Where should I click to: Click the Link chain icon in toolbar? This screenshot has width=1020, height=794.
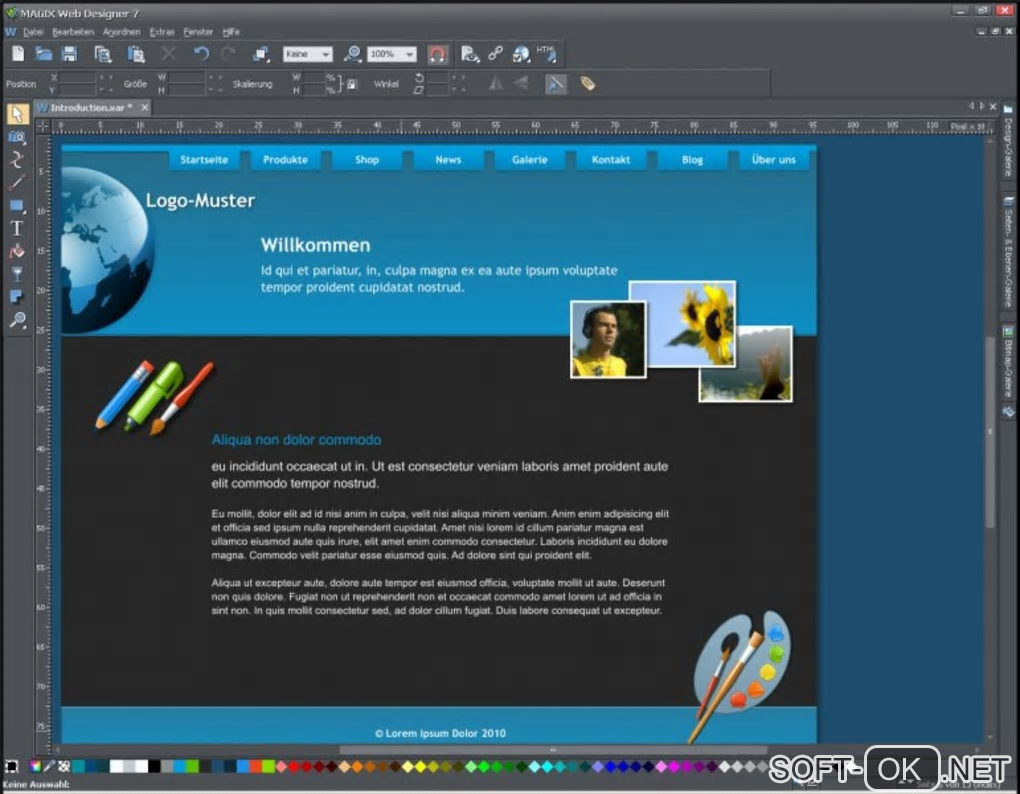coord(496,53)
